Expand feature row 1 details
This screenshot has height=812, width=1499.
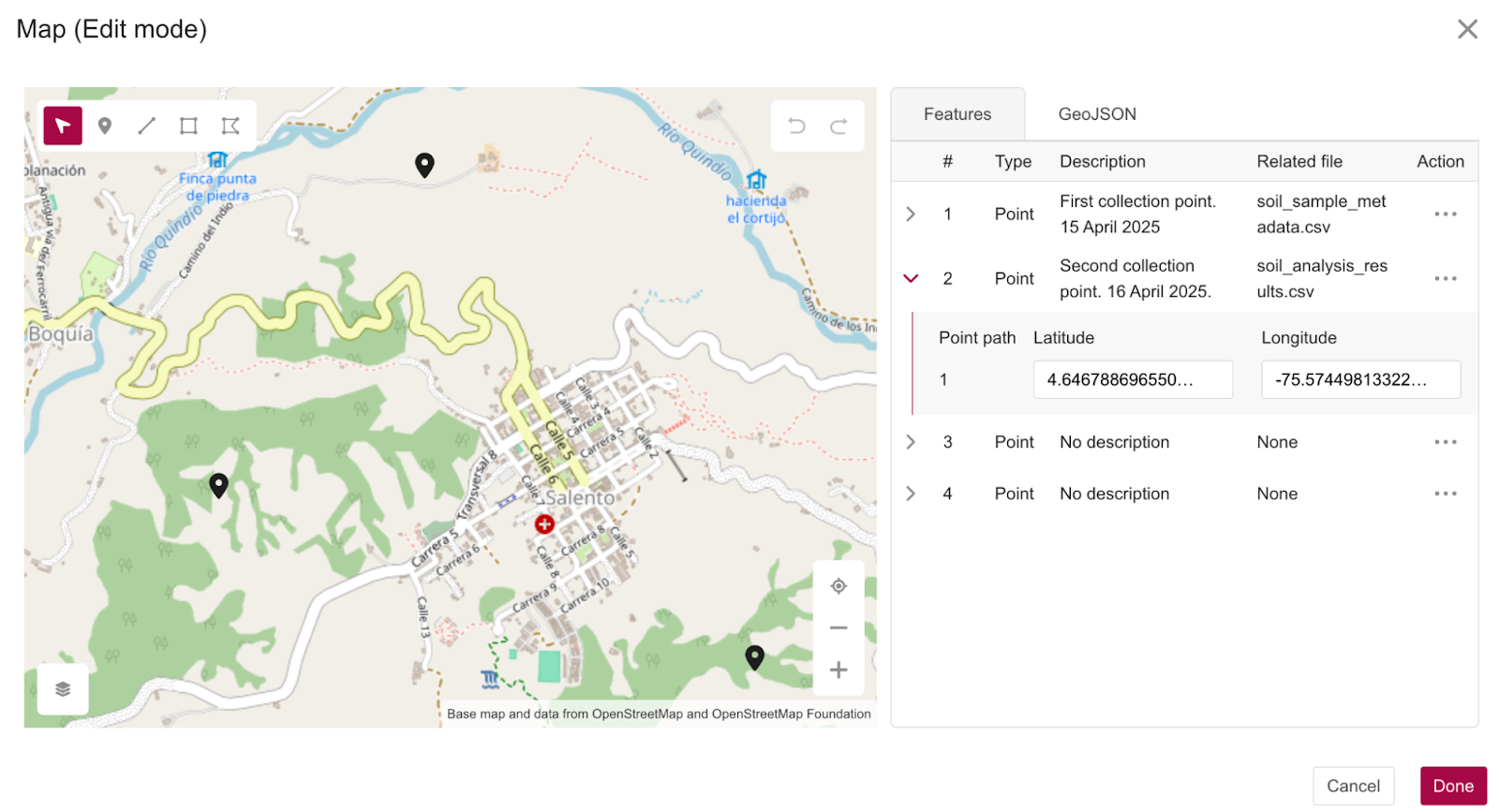pos(911,214)
